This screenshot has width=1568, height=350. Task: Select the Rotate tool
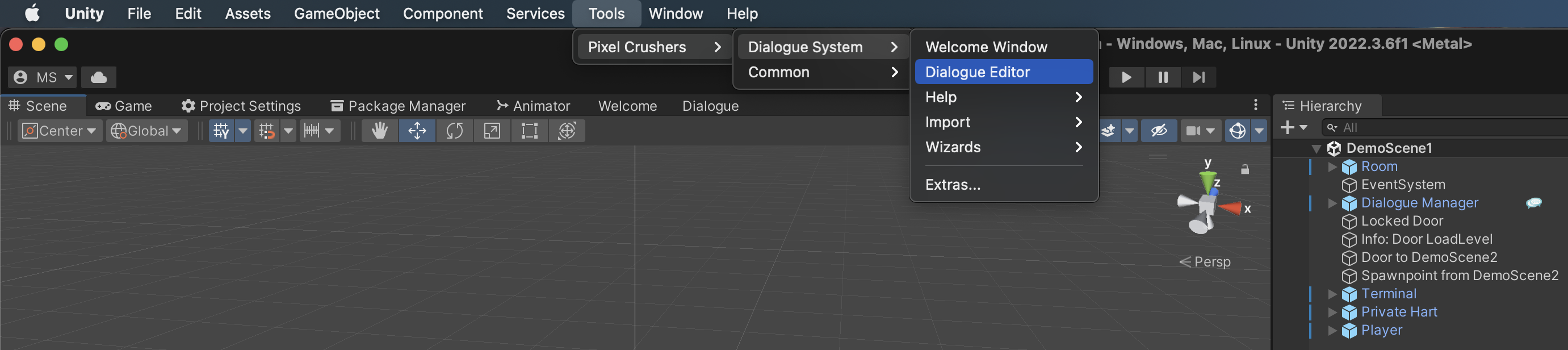[x=455, y=131]
